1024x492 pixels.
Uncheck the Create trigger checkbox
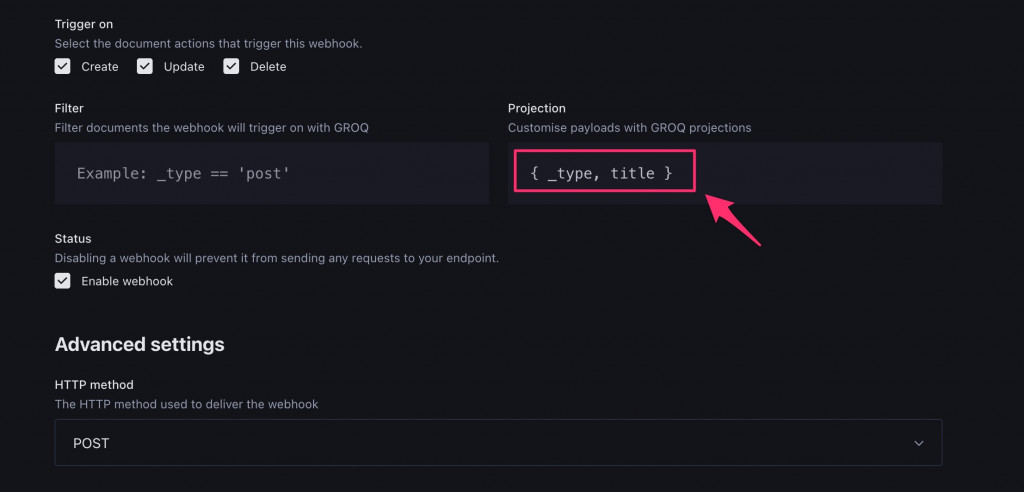click(x=63, y=67)
